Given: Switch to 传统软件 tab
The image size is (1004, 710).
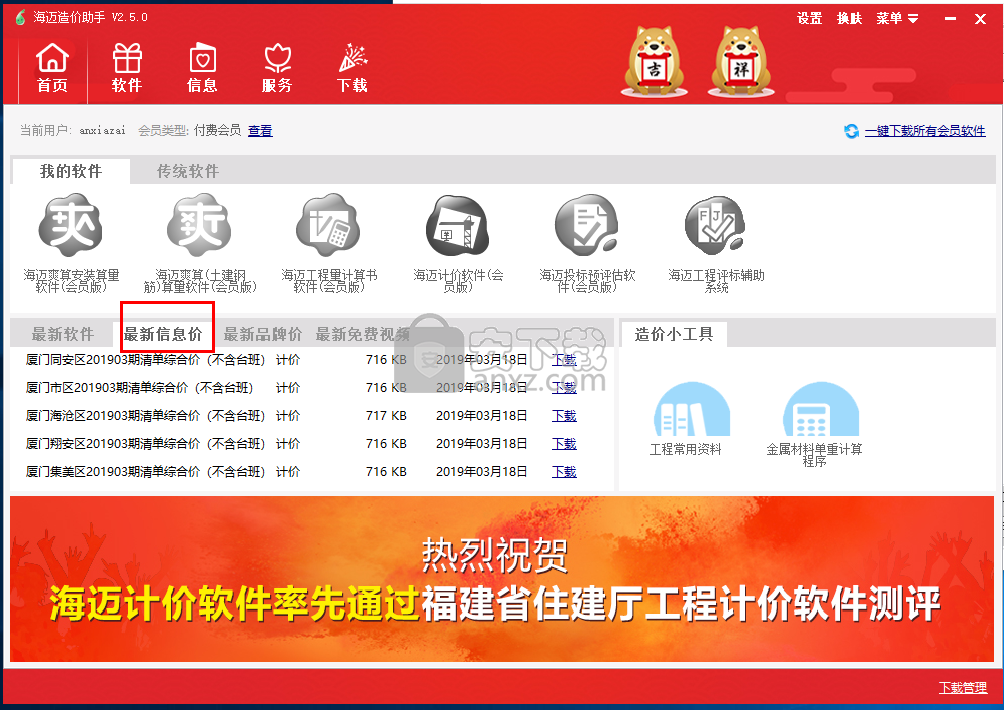Looking at the screenshot, I should click(188, 172).
